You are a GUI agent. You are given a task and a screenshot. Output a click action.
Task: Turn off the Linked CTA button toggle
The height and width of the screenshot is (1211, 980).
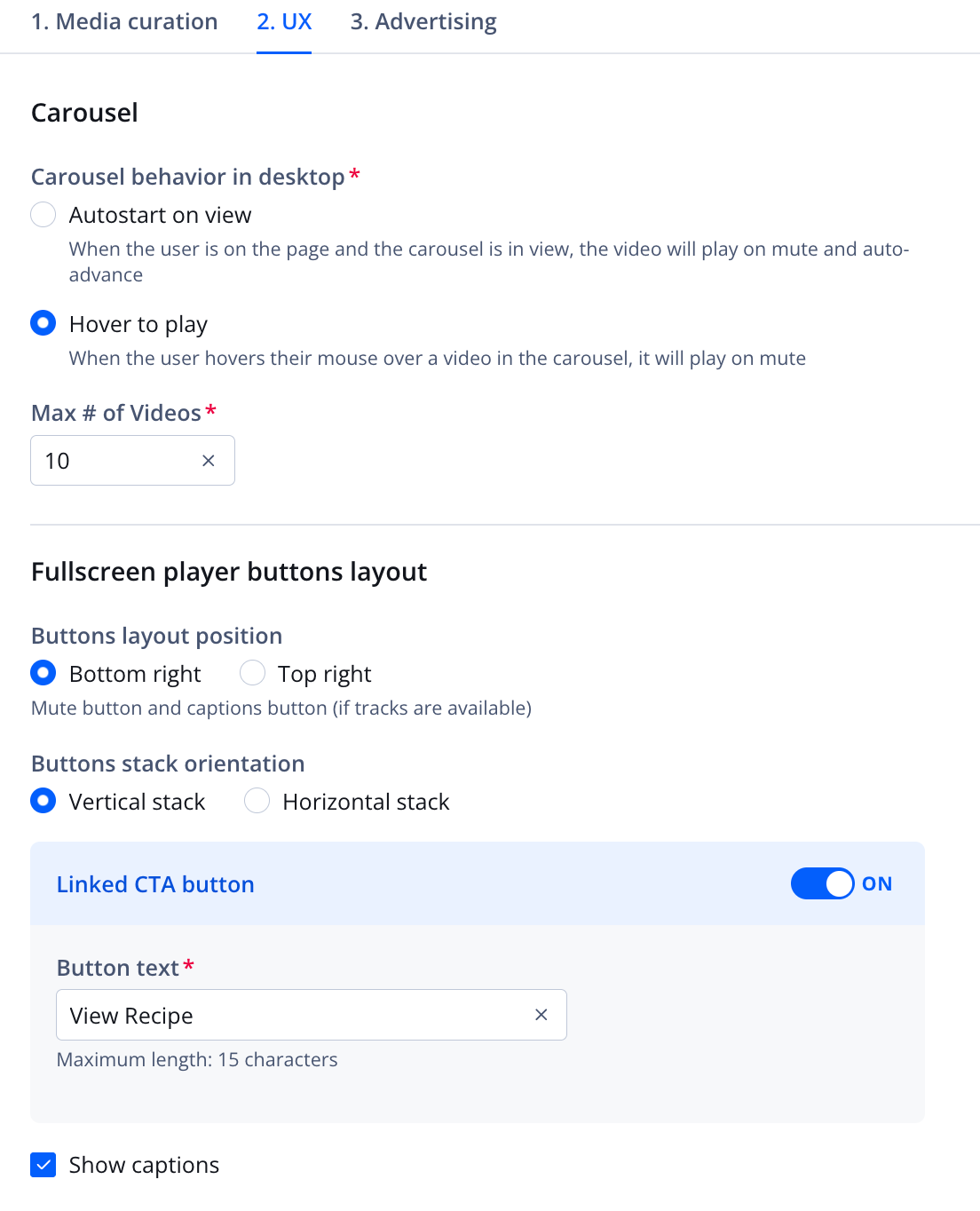(x=822, y=883)
